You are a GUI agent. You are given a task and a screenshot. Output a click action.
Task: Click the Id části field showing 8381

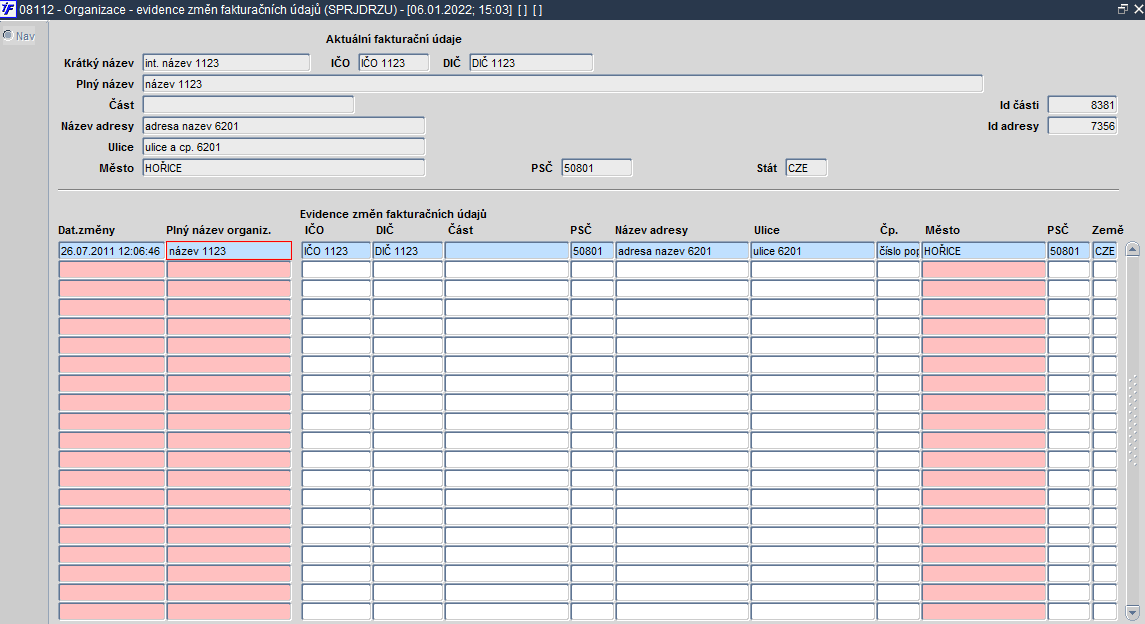[1082, 105]
